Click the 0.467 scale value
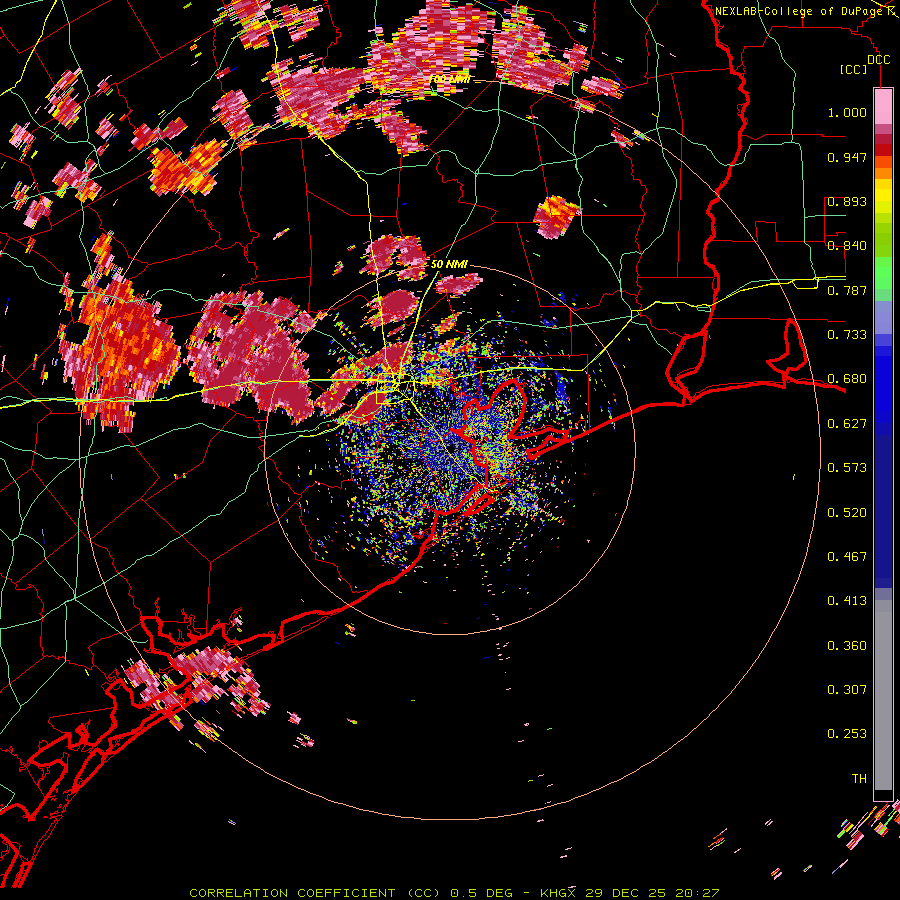The height and width of the screenshot is (900, 900). 847,557
